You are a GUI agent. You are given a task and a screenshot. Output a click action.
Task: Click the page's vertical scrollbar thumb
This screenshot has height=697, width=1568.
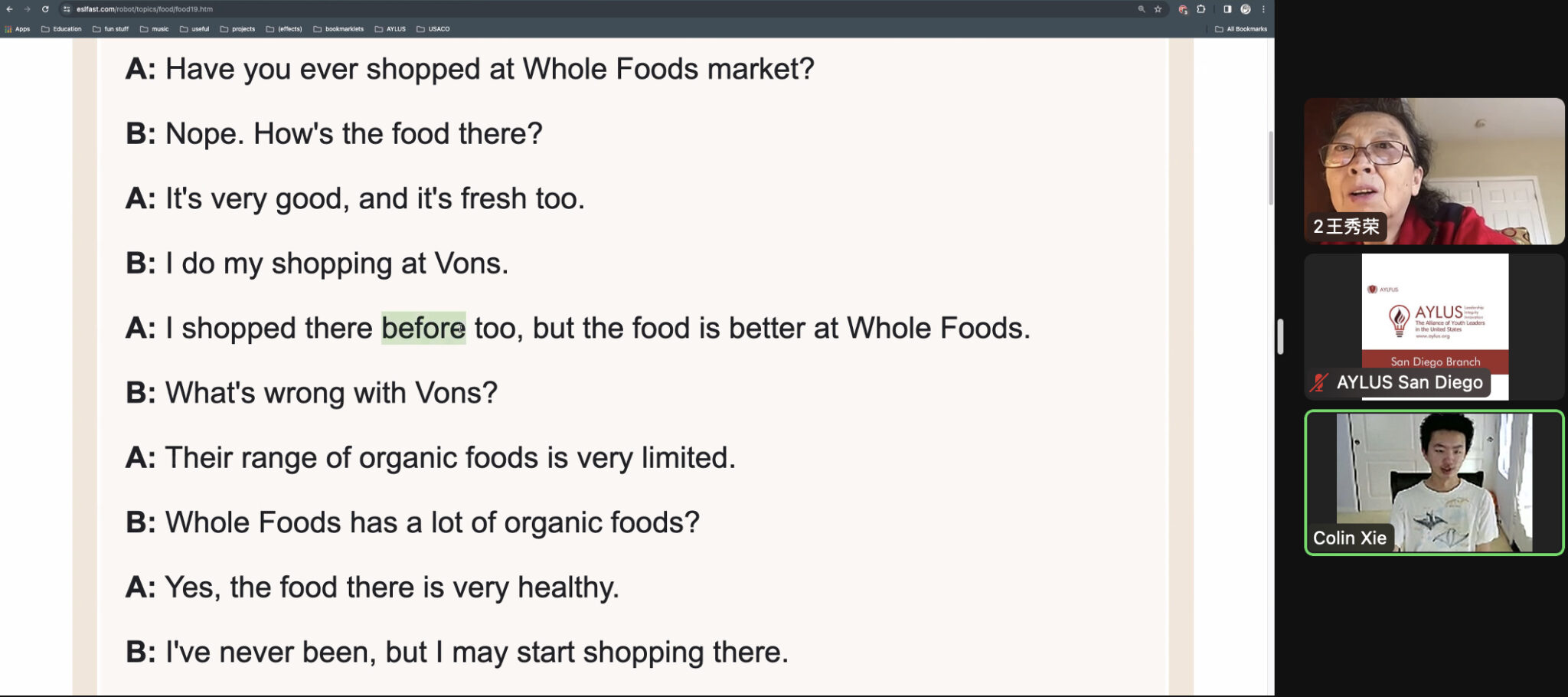coord(1272,169)
